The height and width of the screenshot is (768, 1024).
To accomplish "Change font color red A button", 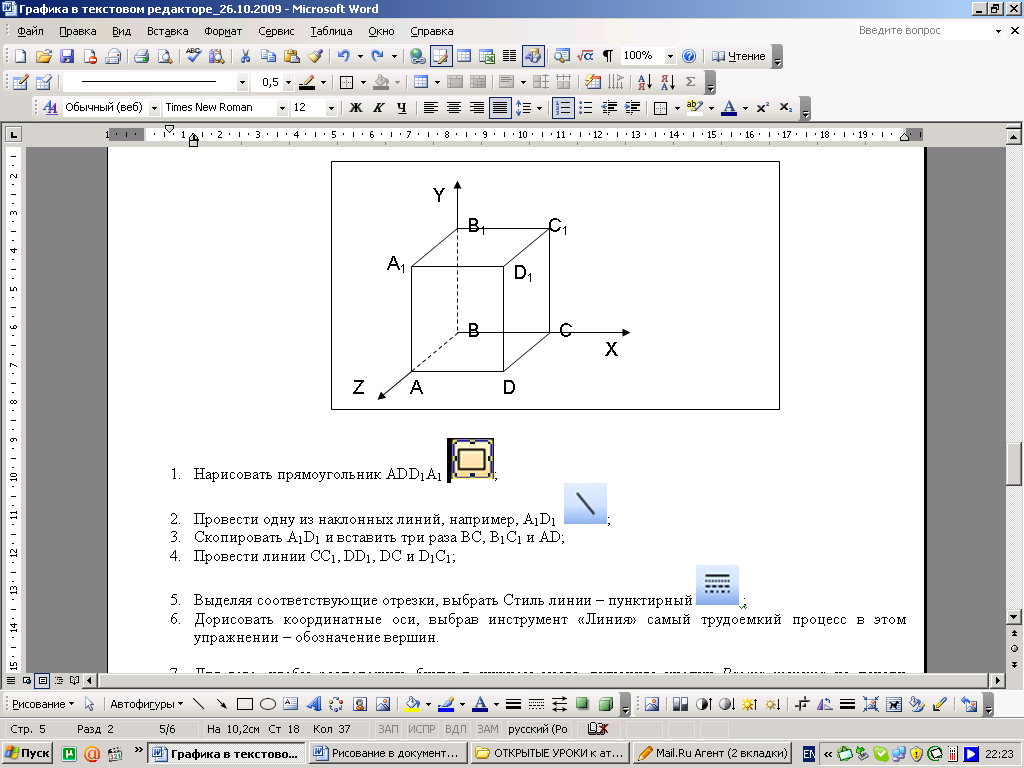I will pos(729,108).
